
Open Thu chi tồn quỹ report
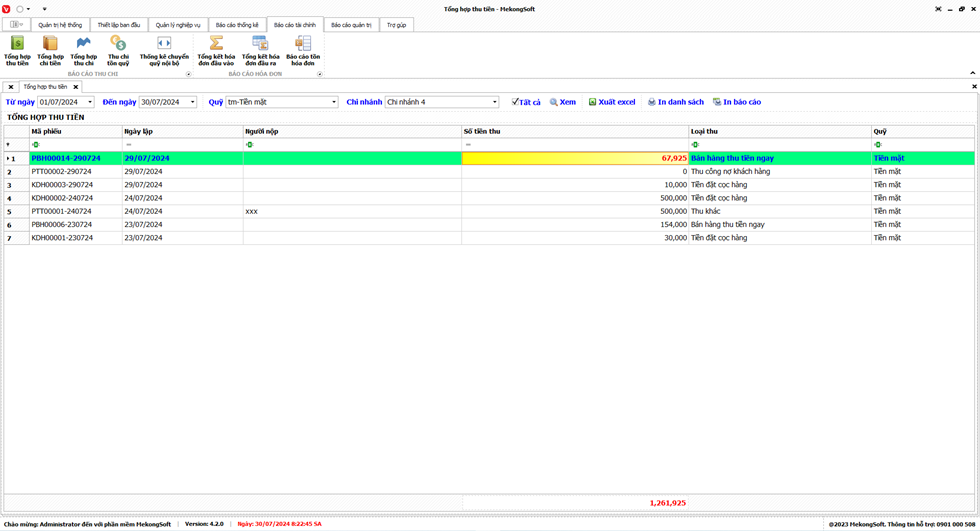tap(118, 50)
